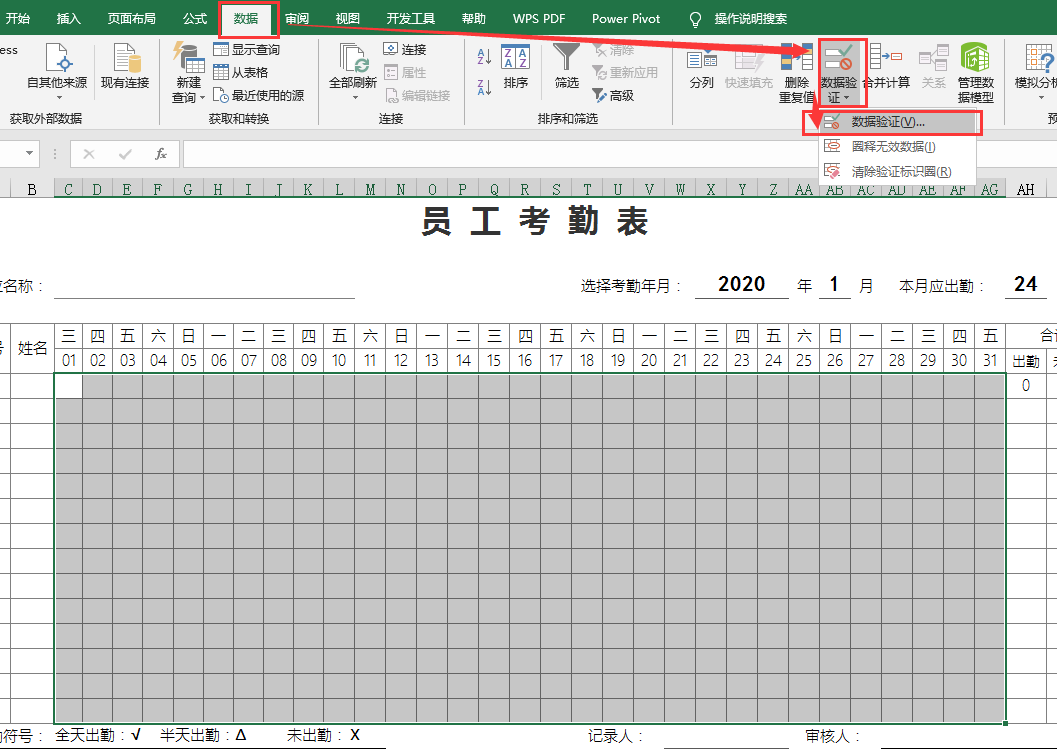This screenshot has width=1057, height=749.
Task: Choose 圈释无效数据 menu entry
Action: pos(893,147)
